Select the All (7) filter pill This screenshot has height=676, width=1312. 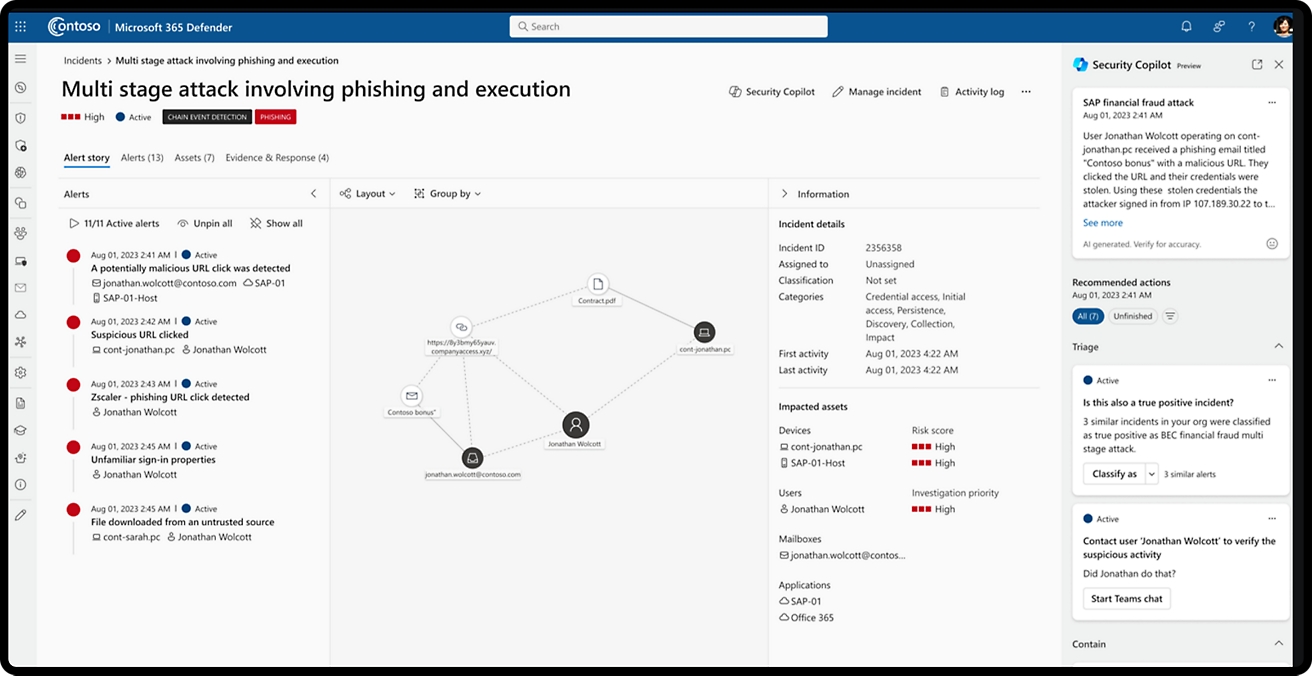click(x=1088, y=316)
